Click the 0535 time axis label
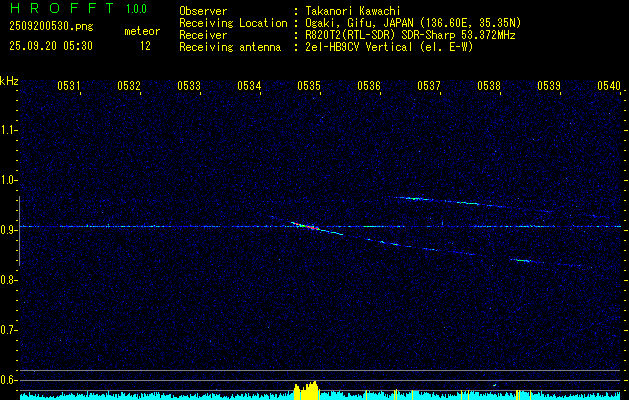The image size is (629, 400). [309, 85]
